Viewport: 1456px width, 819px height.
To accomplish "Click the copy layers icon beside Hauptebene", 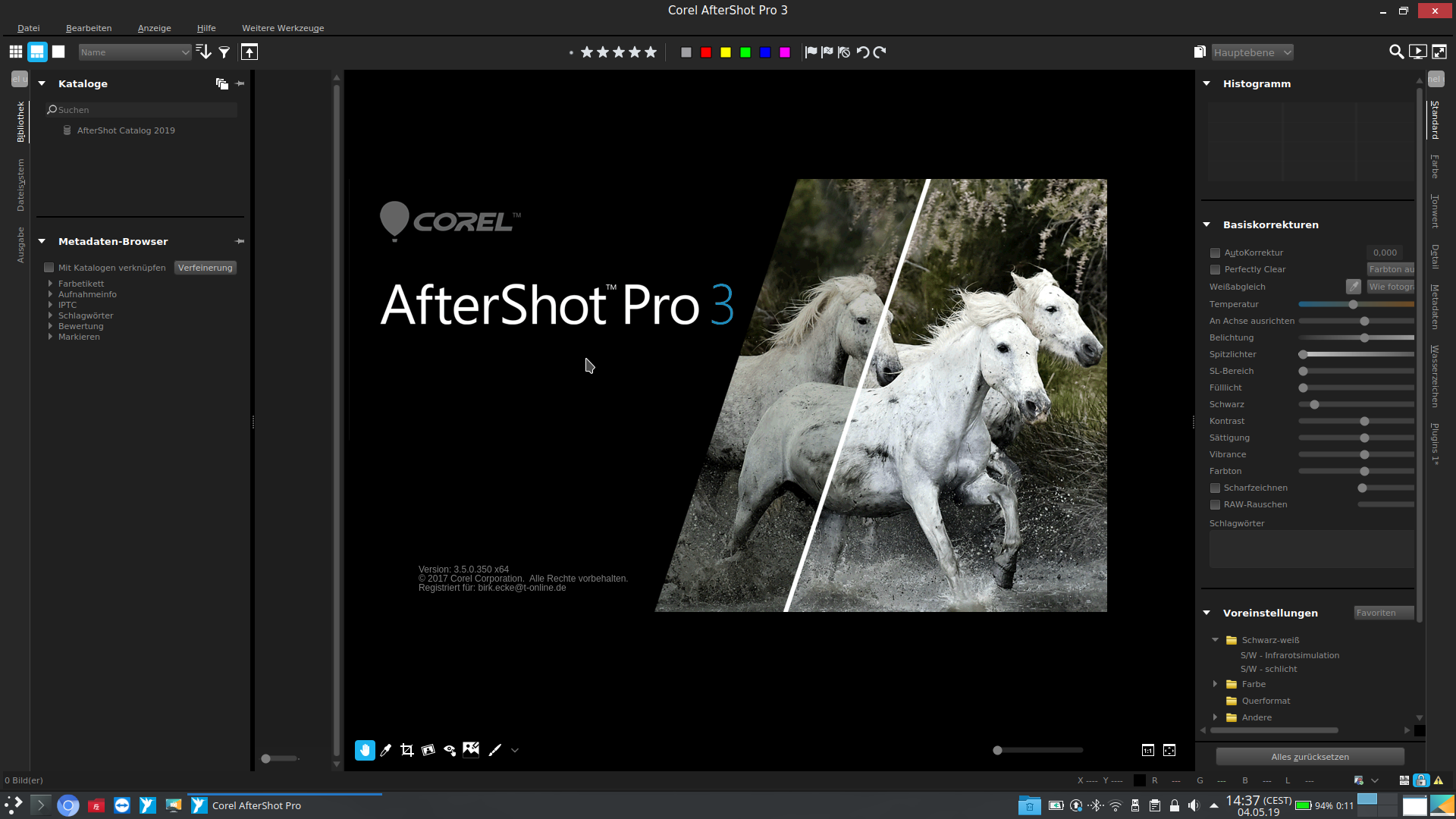I will tap(1200, 52).
